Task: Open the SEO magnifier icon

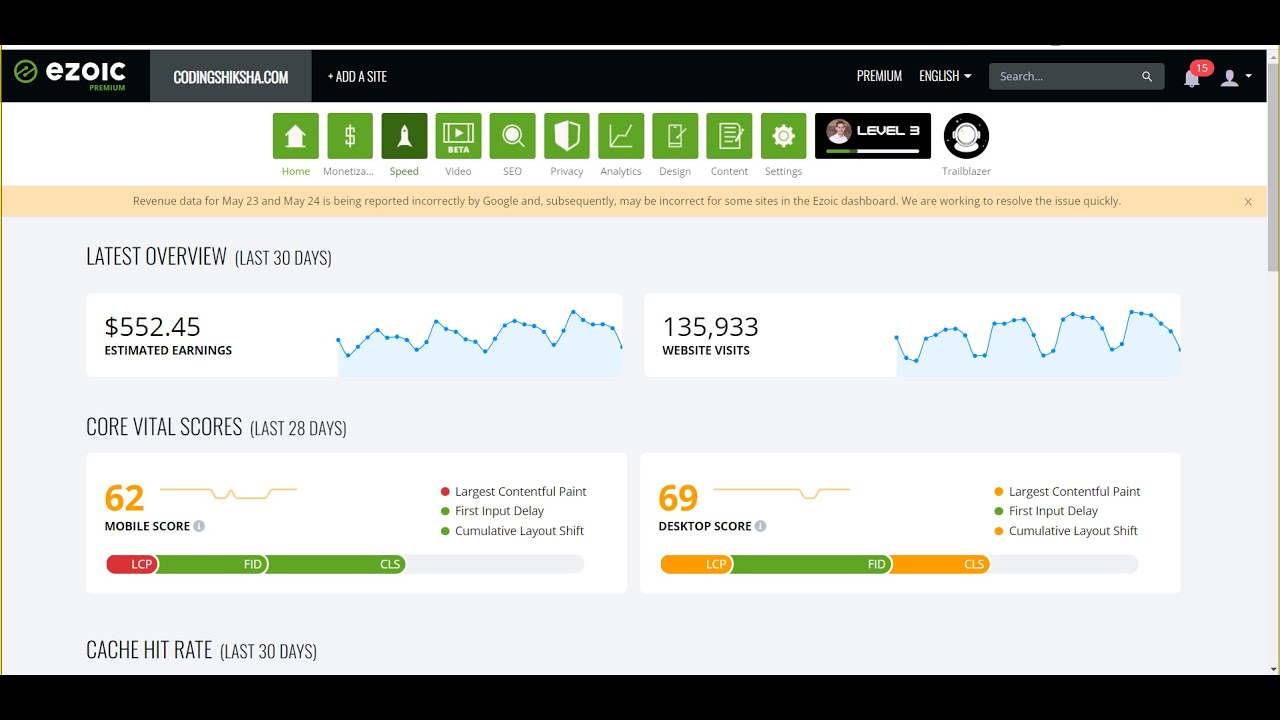Action: (512, 136)
